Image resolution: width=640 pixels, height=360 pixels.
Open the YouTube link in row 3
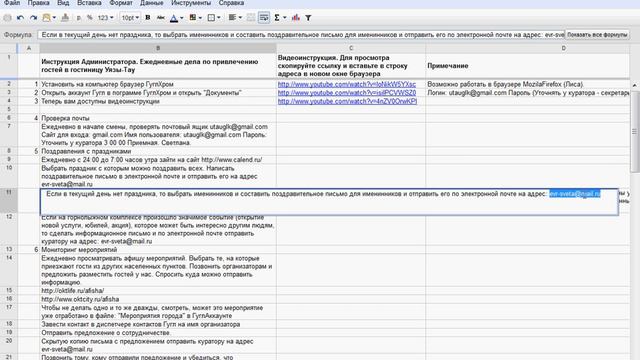point(347,93)
